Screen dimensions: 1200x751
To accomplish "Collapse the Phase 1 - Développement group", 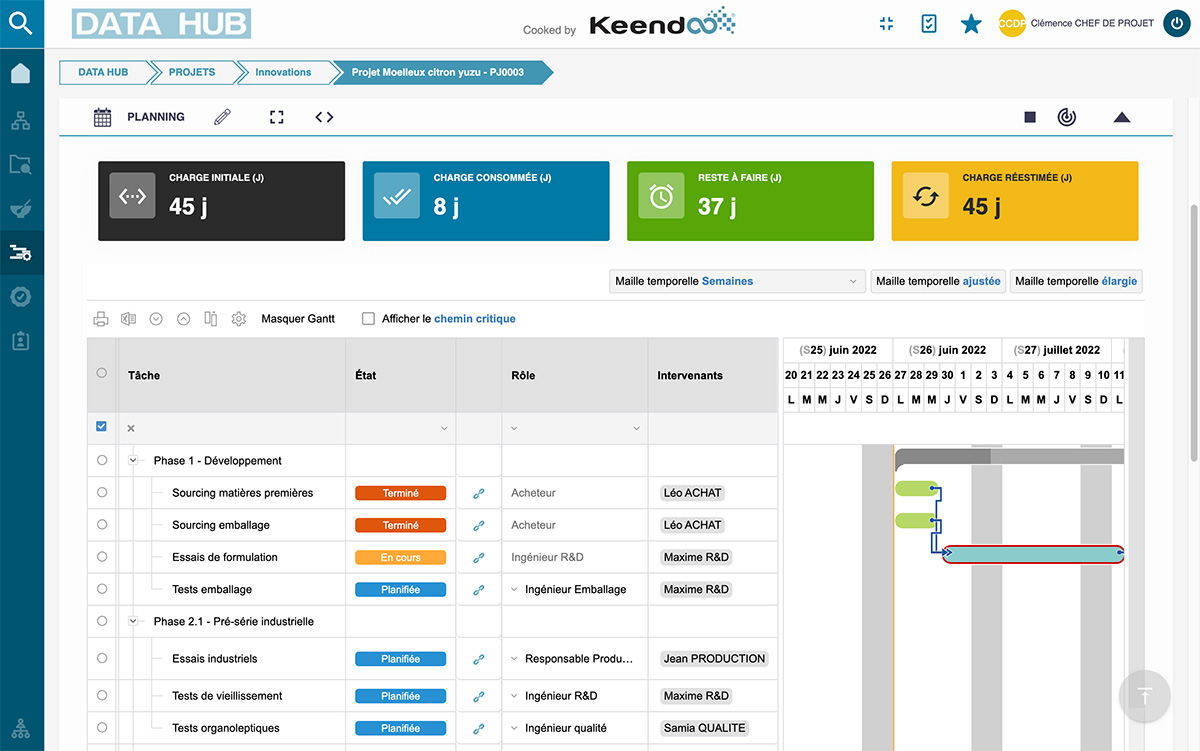I will (133, 460).
